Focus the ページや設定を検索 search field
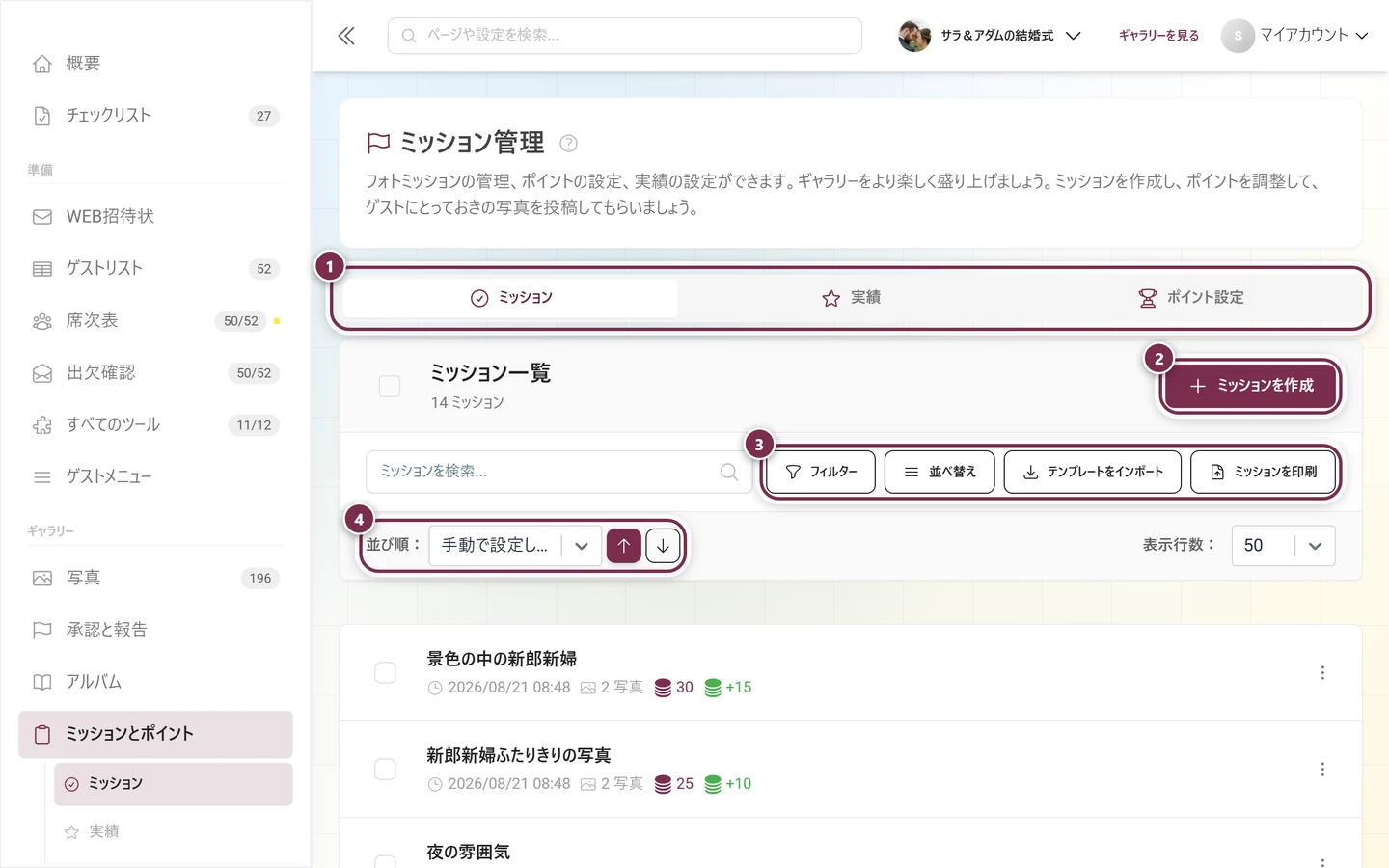 pos(625,36)
